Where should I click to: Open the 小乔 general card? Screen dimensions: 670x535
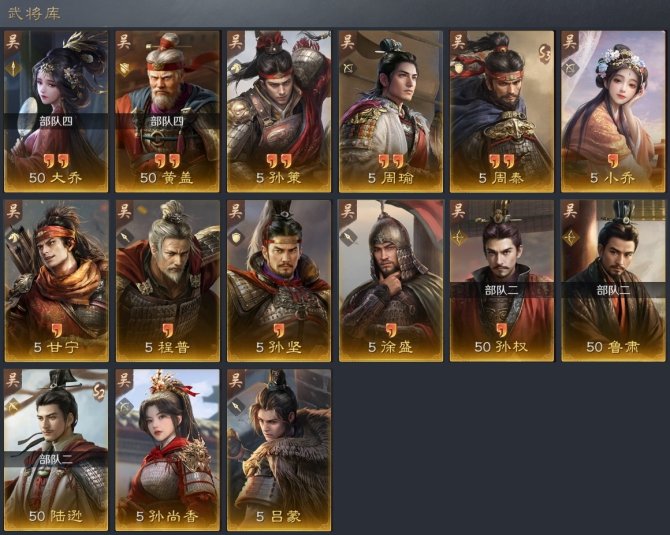(613, 111)
